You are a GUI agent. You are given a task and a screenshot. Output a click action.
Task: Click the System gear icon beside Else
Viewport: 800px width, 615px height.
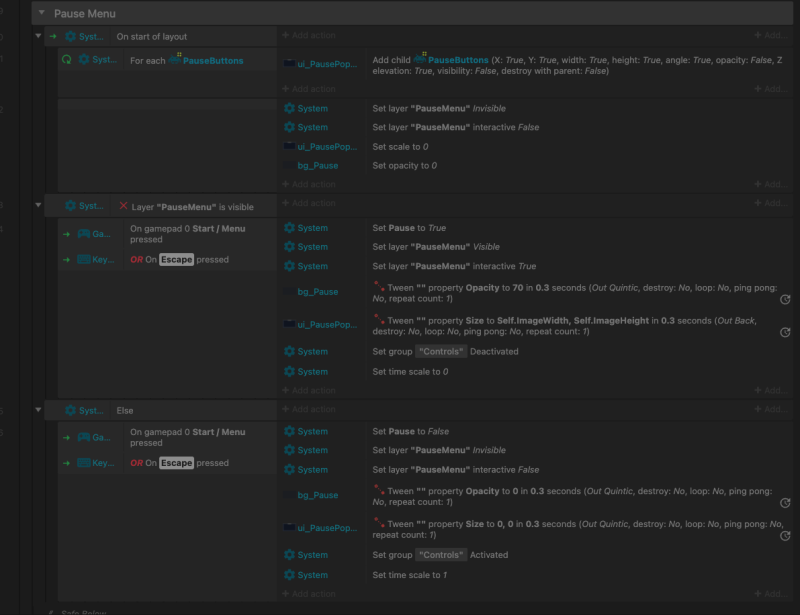tap(70, 410)
